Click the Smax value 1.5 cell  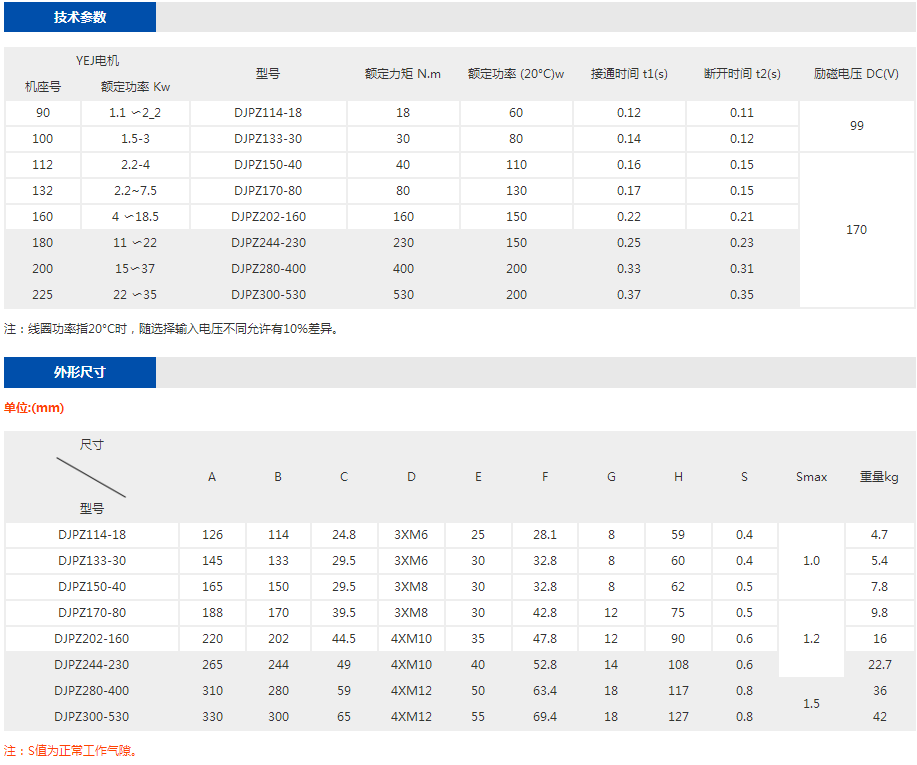click(x=811, y=704)
